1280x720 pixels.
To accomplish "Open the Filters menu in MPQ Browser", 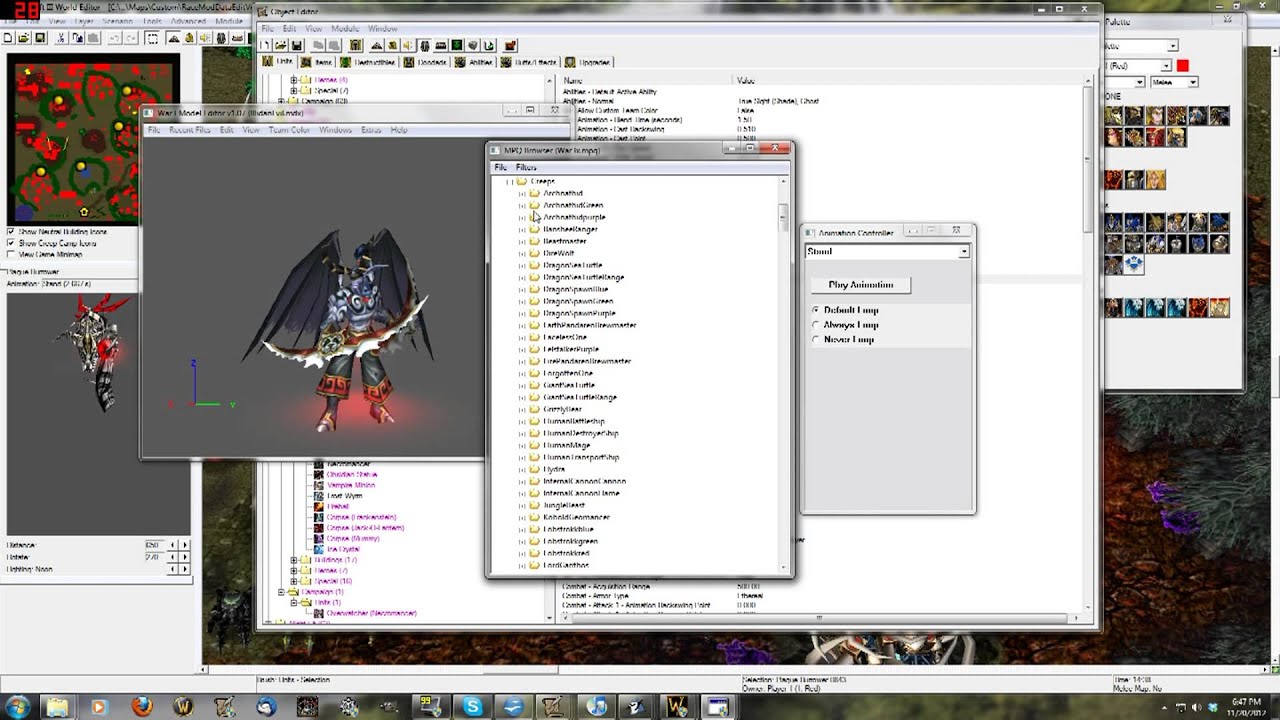I will [x=526, y=167].
